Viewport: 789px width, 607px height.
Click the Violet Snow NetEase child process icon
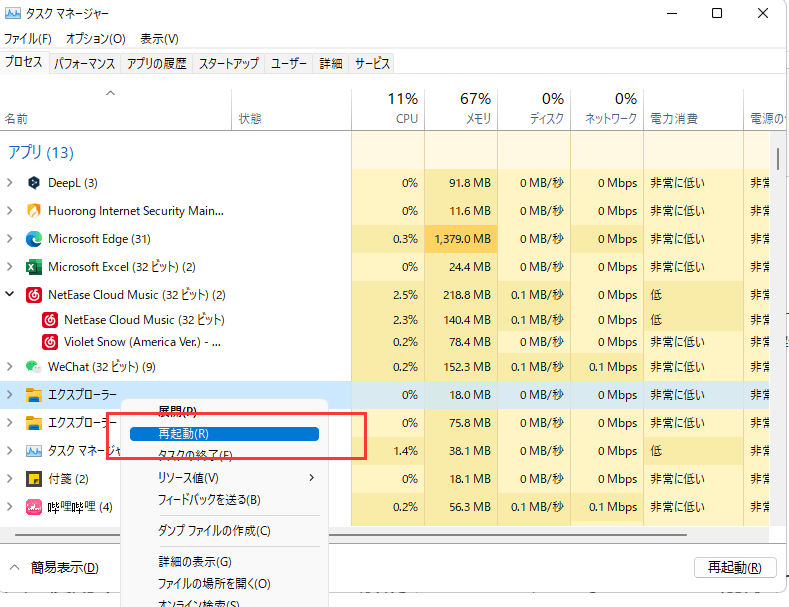(50, 341)
